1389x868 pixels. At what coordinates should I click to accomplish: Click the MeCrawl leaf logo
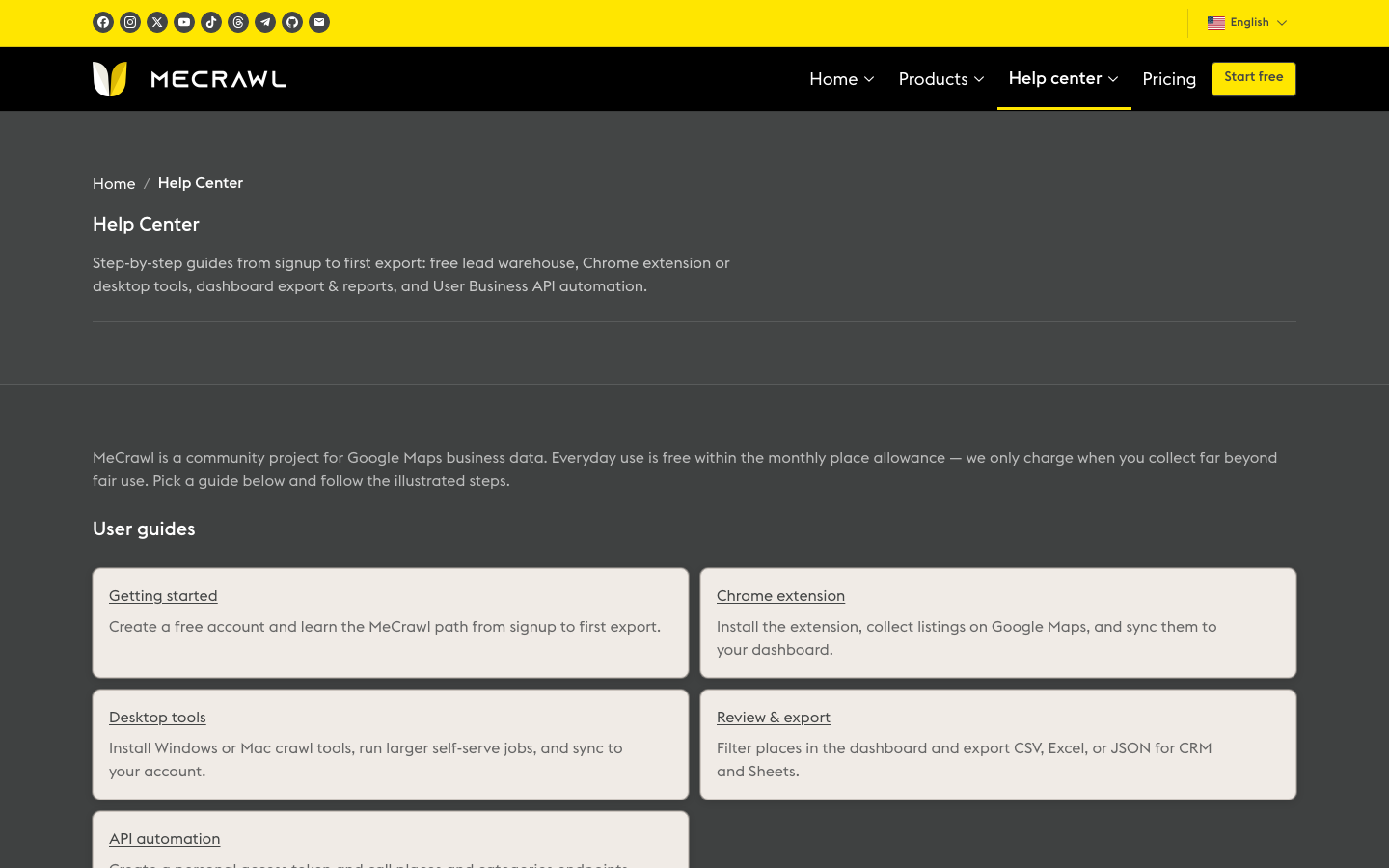(110, 79)
